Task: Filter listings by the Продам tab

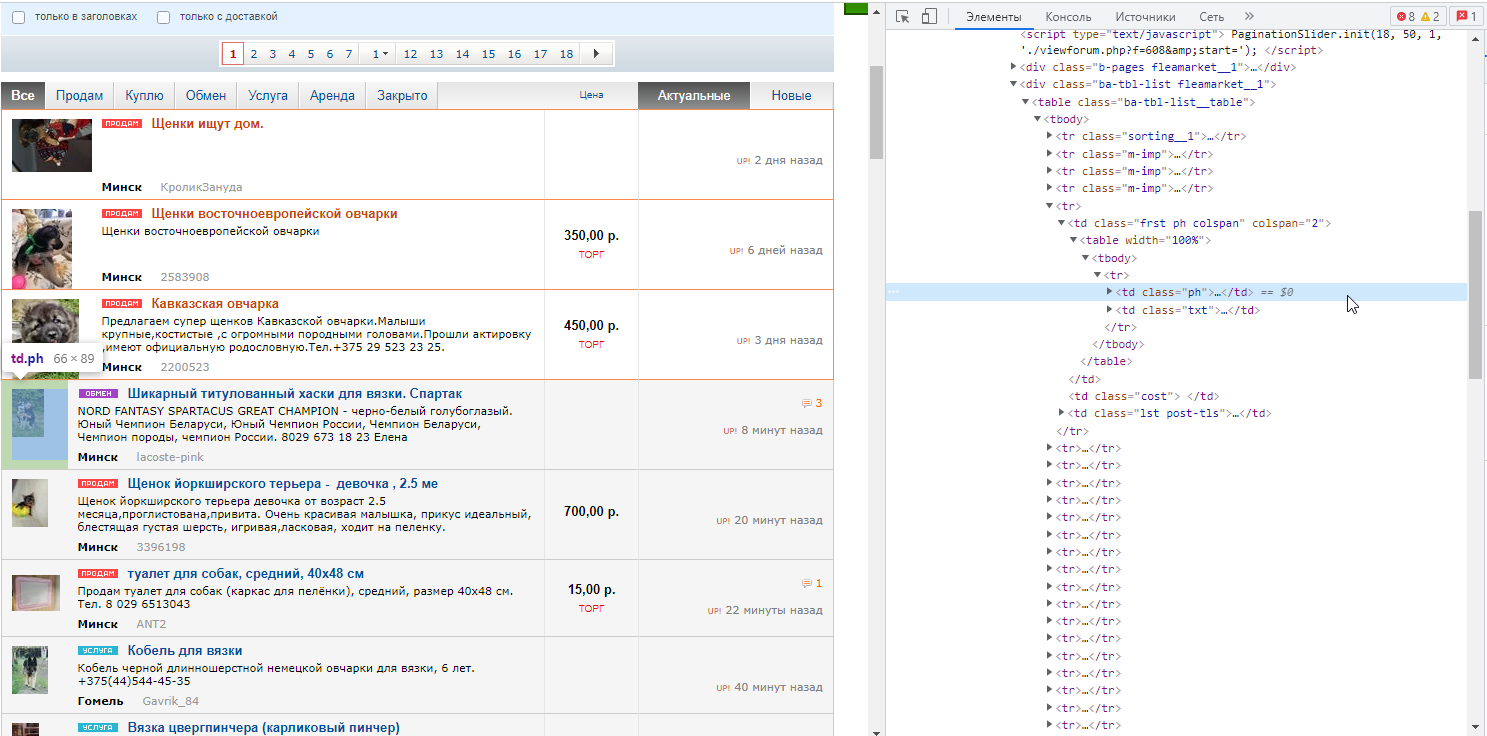Action: 79,96
